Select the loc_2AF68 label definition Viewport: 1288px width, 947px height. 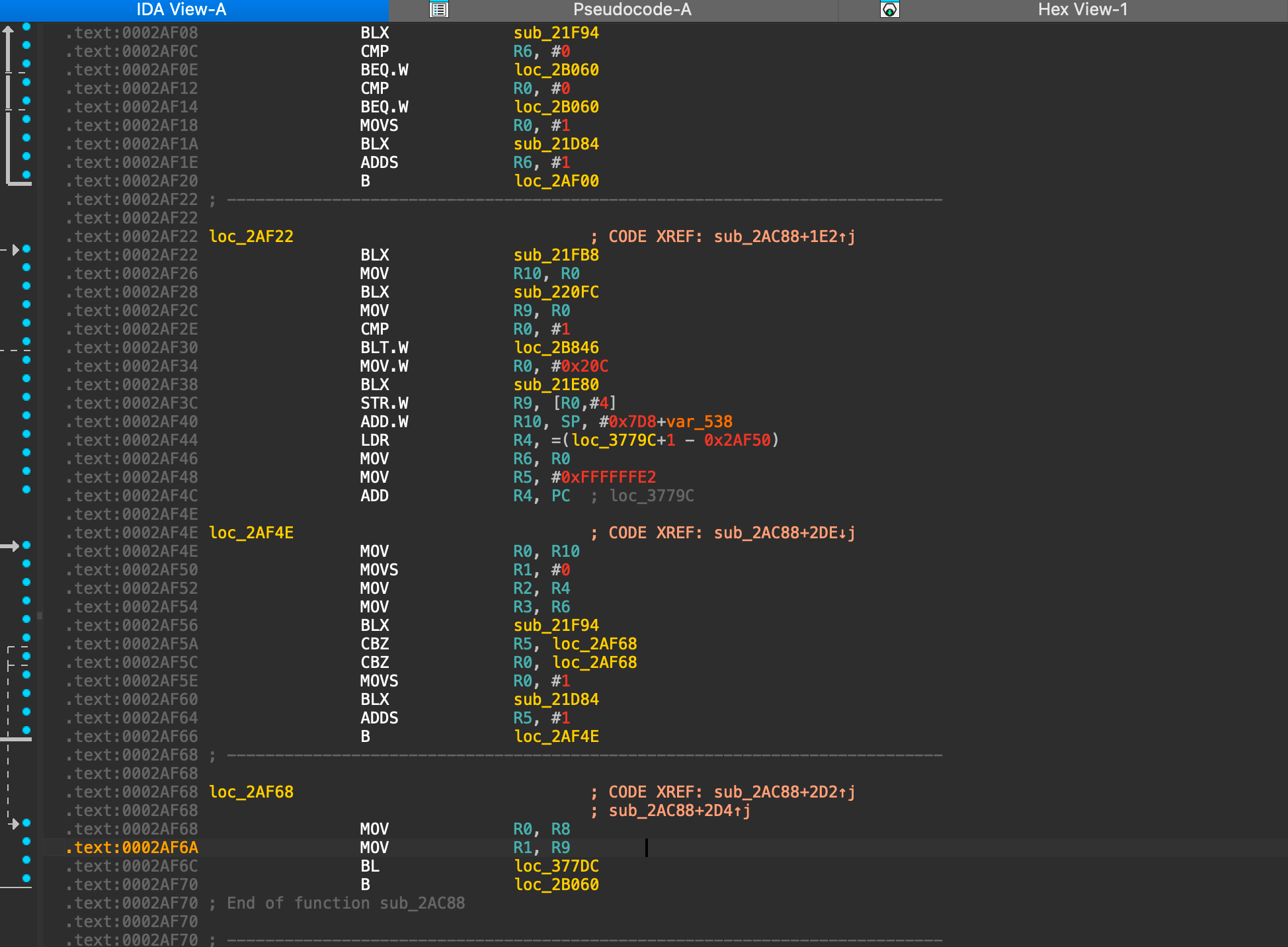tap(251, 792)
